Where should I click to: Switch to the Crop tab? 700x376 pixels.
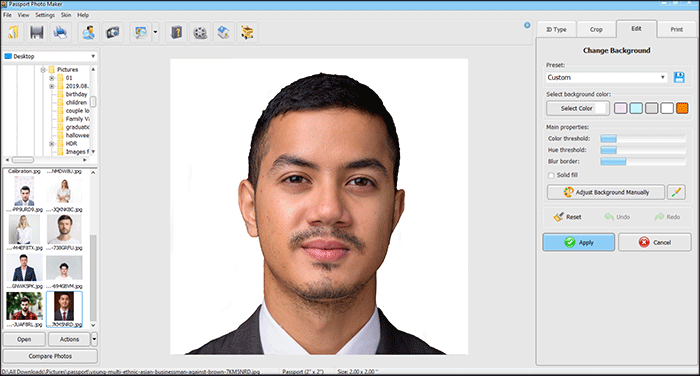coord(596,29)
